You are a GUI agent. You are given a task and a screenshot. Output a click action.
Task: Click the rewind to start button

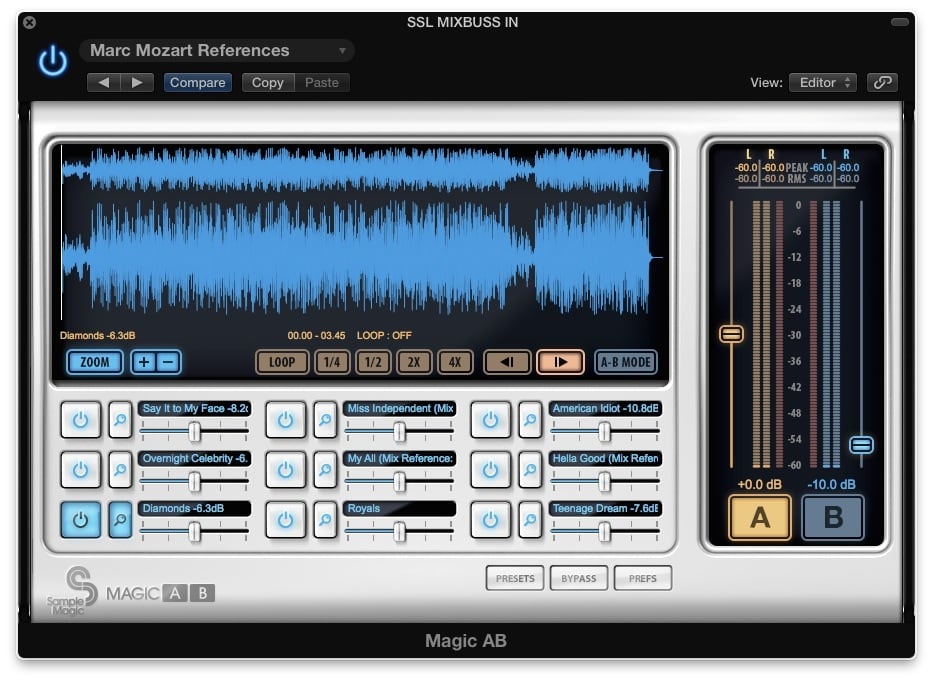pos(507,362)
